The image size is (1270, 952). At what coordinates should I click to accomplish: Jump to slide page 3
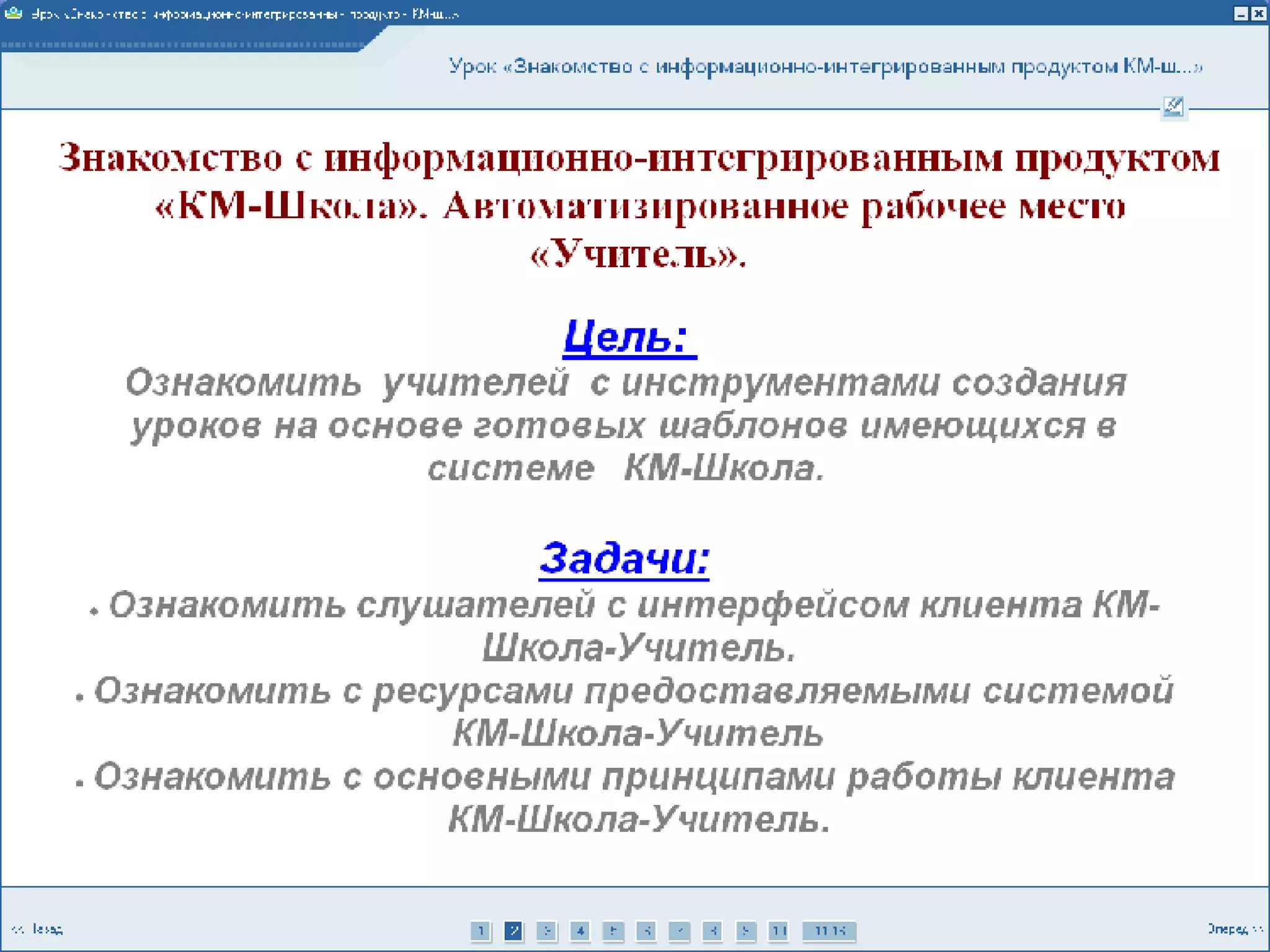(546, 930)
